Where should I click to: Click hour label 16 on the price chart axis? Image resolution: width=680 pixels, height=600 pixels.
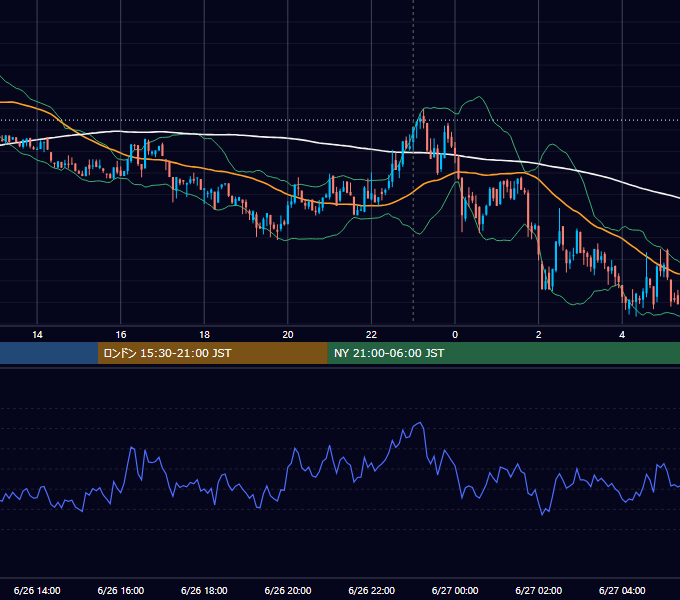(x=121, y=334)
